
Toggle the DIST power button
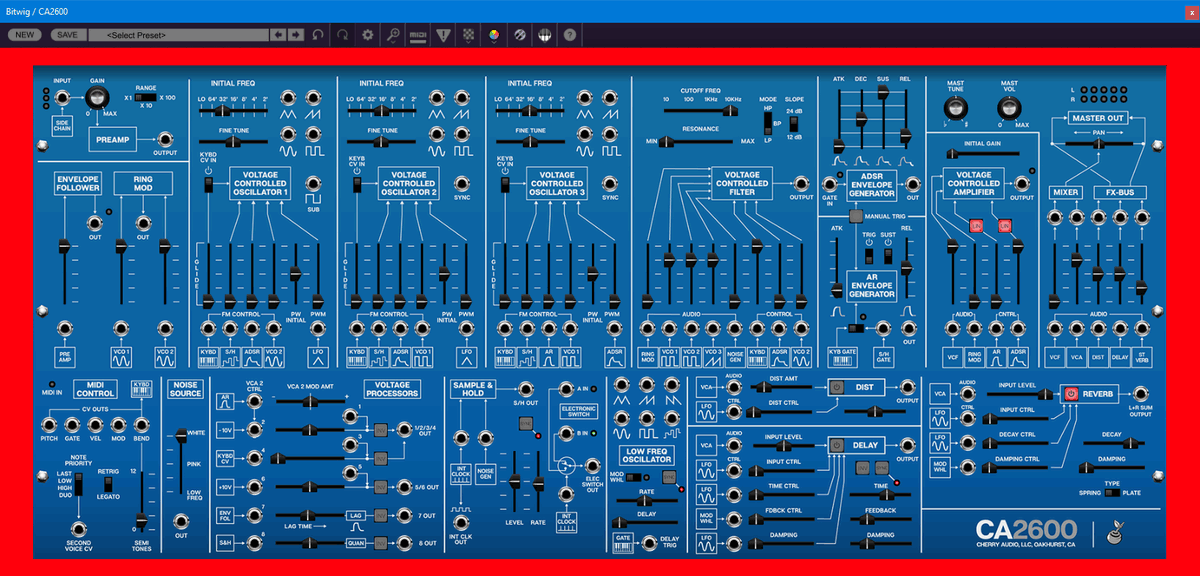click(x=837, y=387)
